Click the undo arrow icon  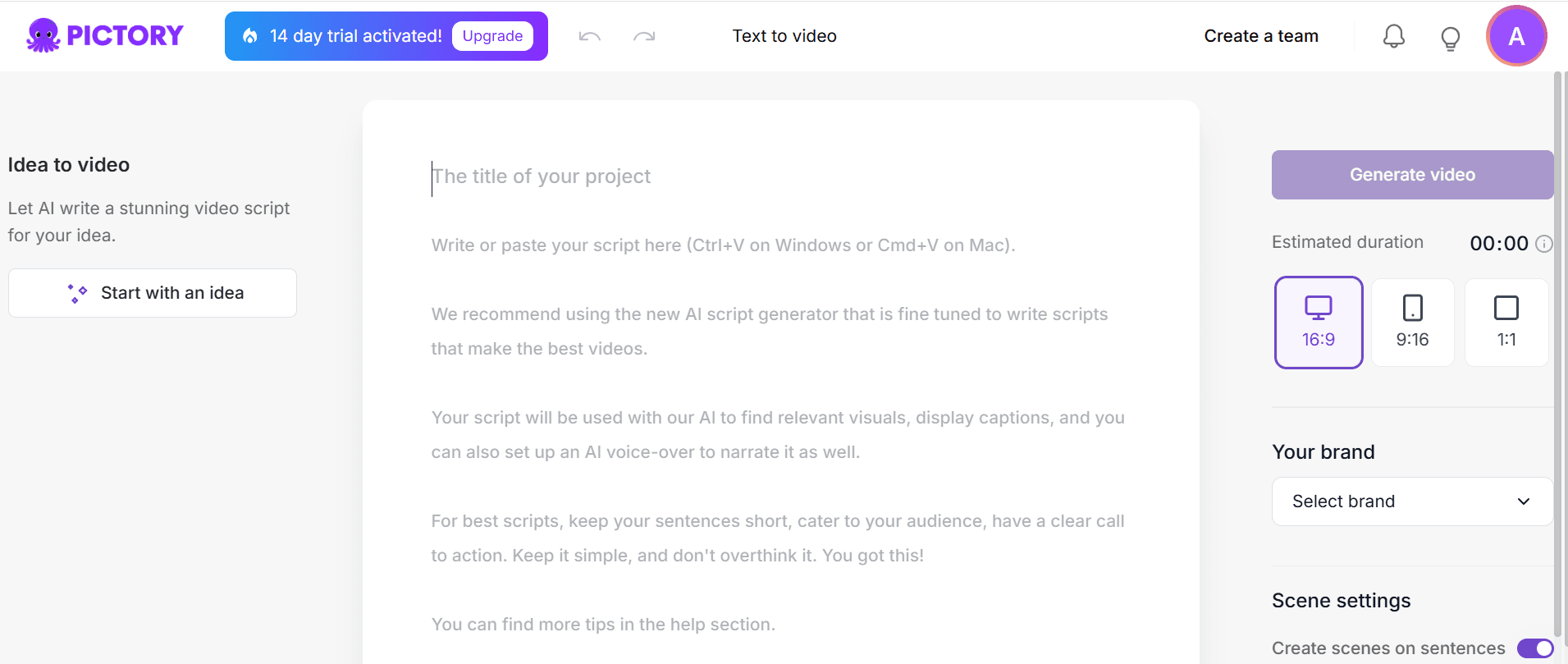(x=589, y=36)
